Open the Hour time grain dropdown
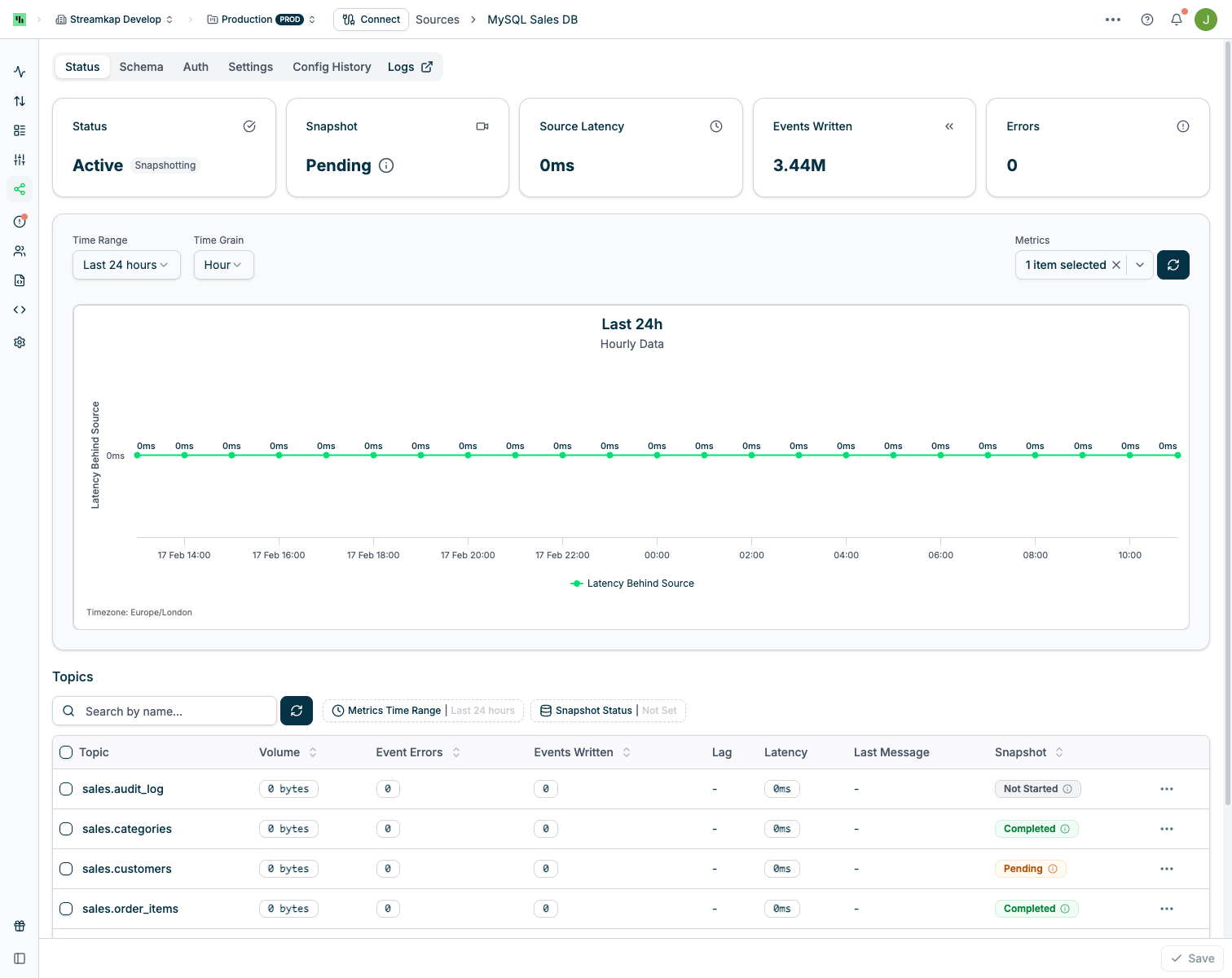Viewport: 1232px width, 978px height. click(222, 265)
